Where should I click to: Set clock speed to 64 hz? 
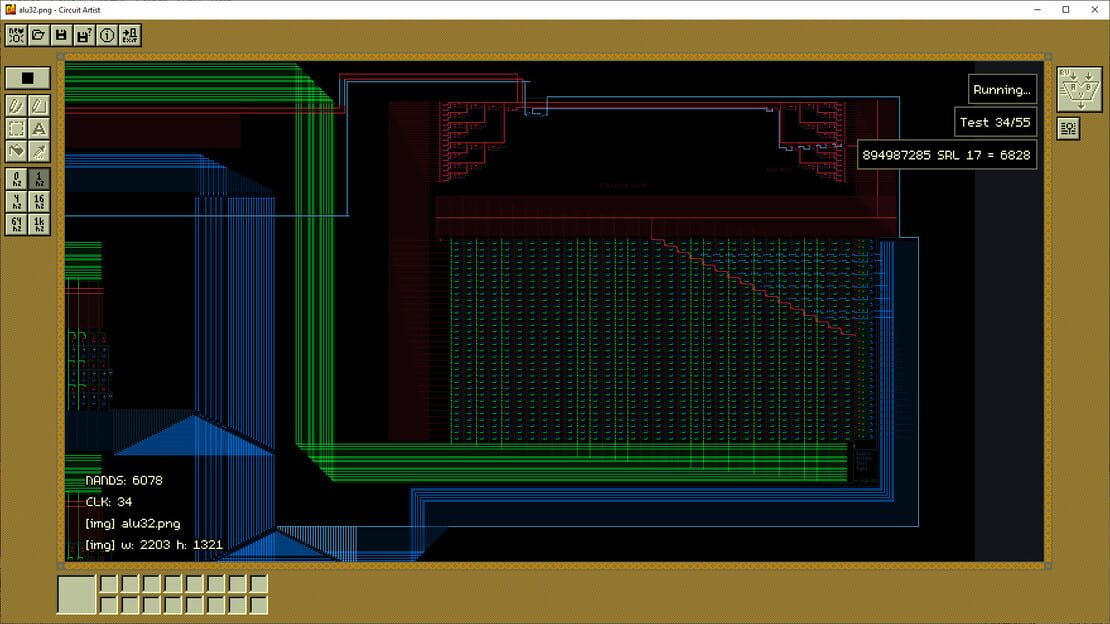pyautogui.click(x=16, y=225)
